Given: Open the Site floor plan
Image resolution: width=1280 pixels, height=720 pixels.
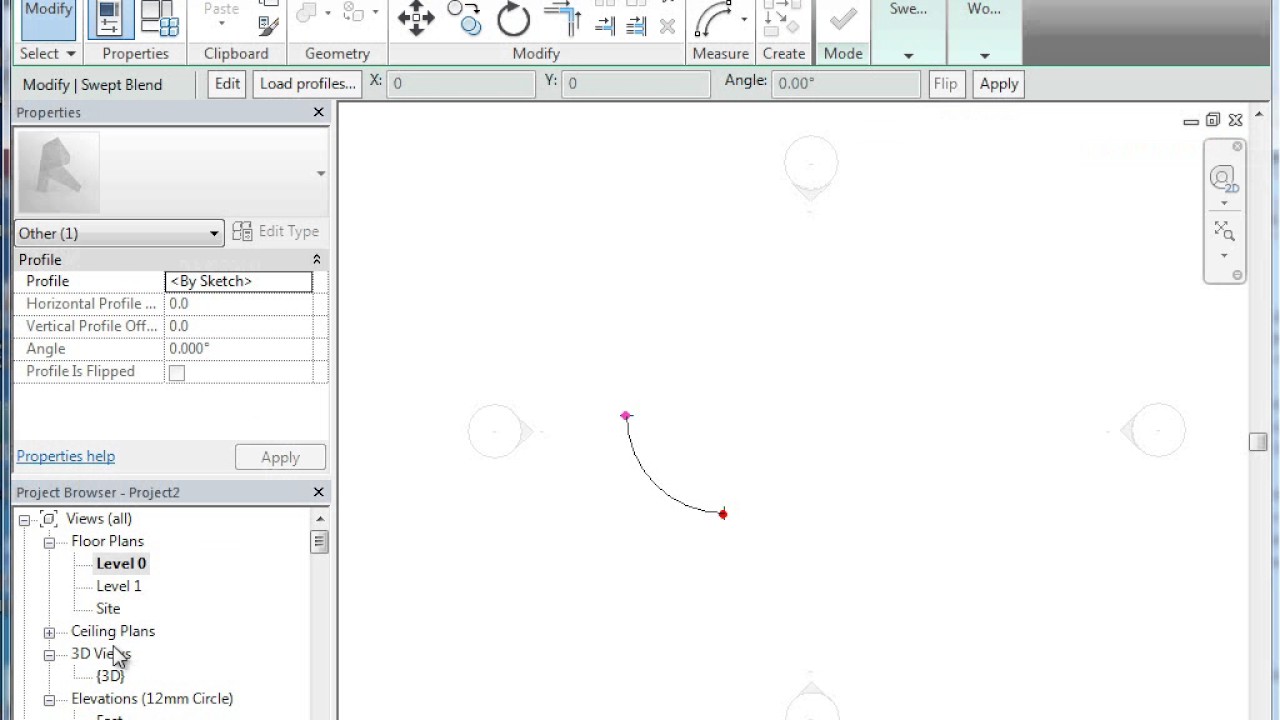Looking at the screenshot, I should pos(108,608).
